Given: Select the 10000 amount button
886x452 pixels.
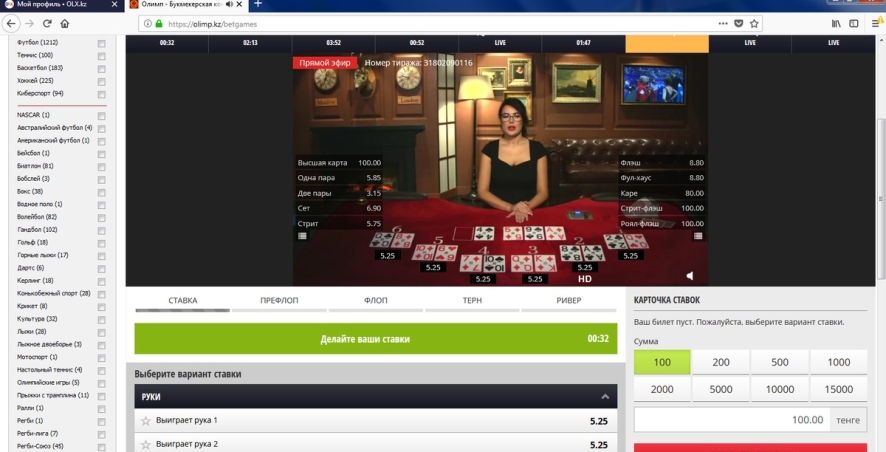Looking at the screenshot, I should [x=780, y=389].
